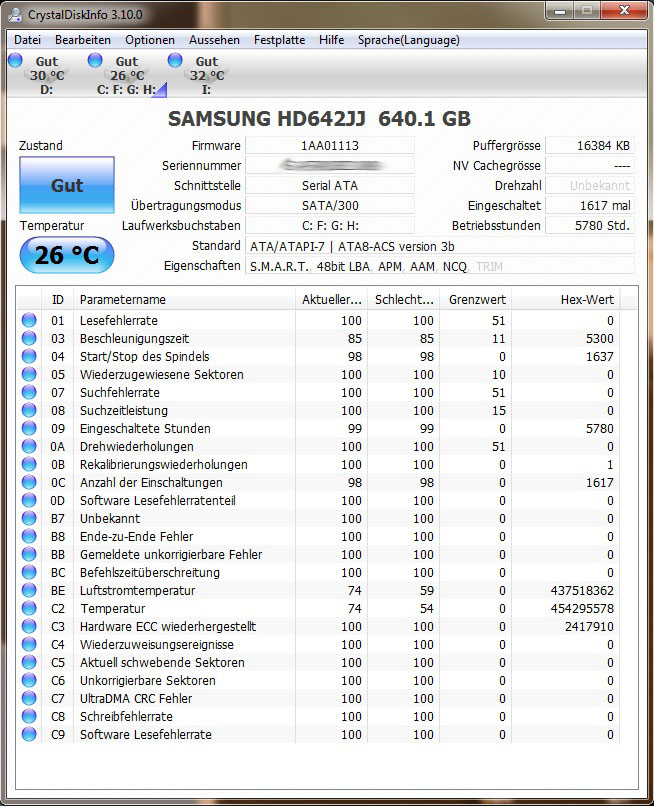The height and width of the screenshot is (806, 654).
Task: Click the Eingeschaltet field 1617 mal
Action: (x=590, y=206)
